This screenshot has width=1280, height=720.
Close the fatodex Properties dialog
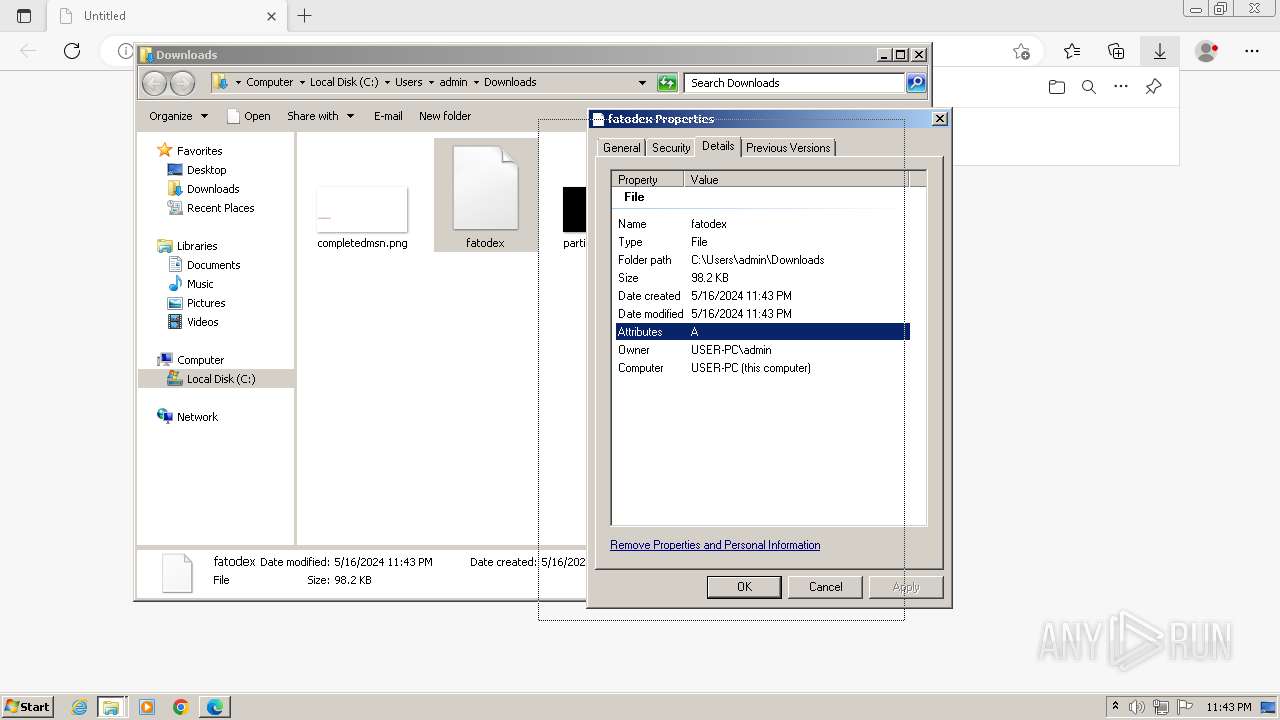[939, 119]
